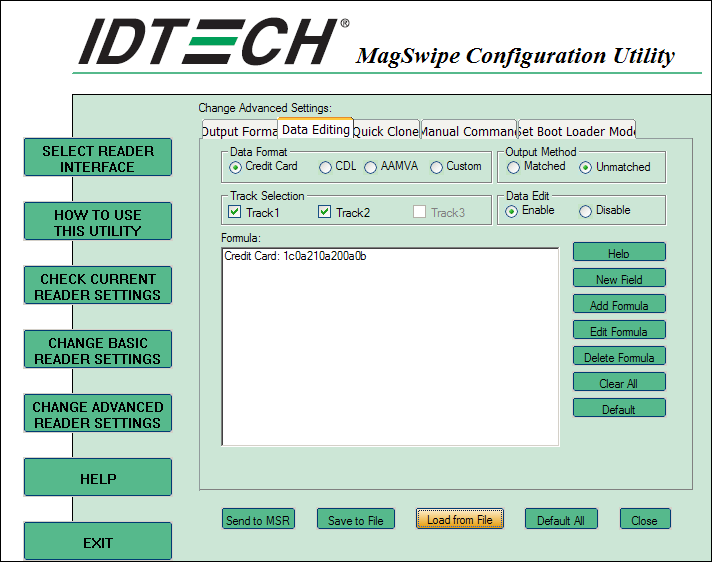This screenshot has height=562, width=712.
Task: Click the formula panel Help button
Action: (x=619, y=252)
